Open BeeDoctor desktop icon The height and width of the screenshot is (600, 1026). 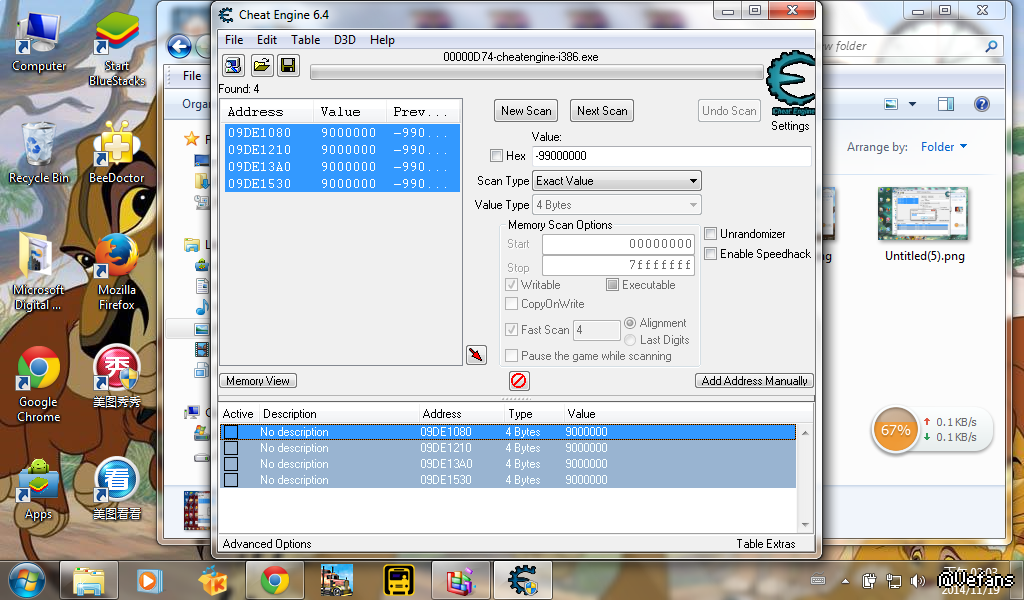tap(116, 154)
